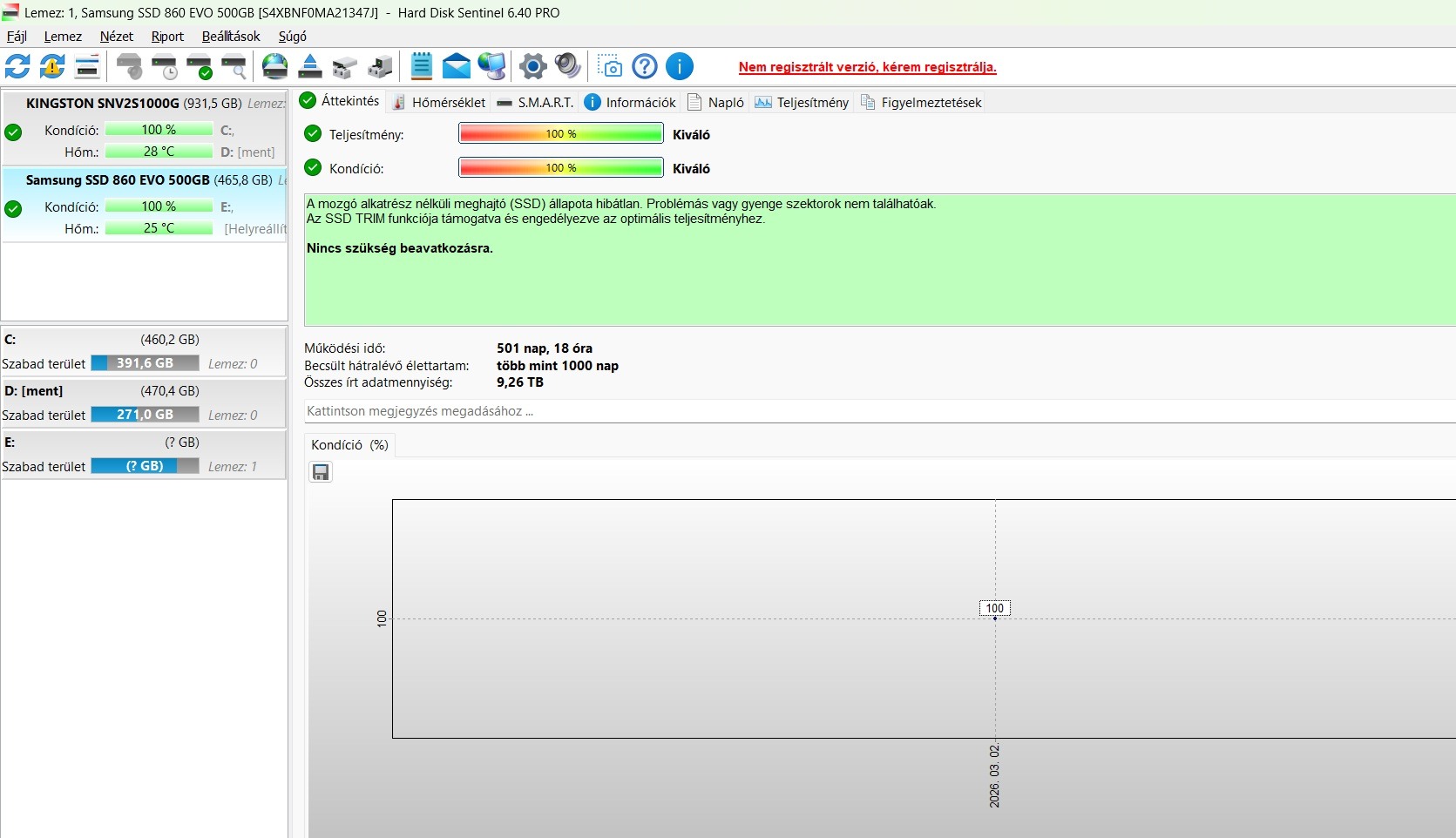Screen dimensions: 1456x838
Task: Click the KINGSTON Kondíció 100 % bar
Action: tap(159, 130)
